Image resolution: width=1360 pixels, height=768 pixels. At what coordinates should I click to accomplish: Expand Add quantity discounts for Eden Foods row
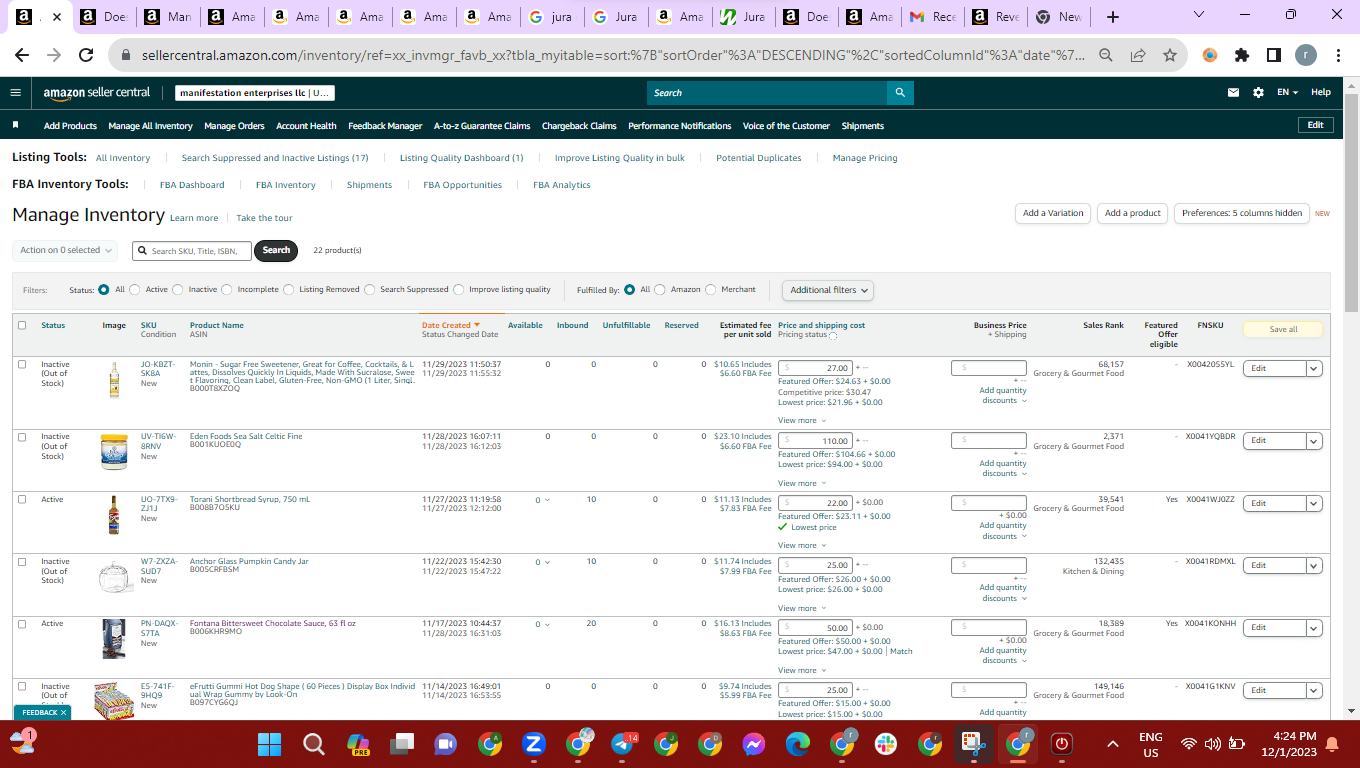[1003, 468]
